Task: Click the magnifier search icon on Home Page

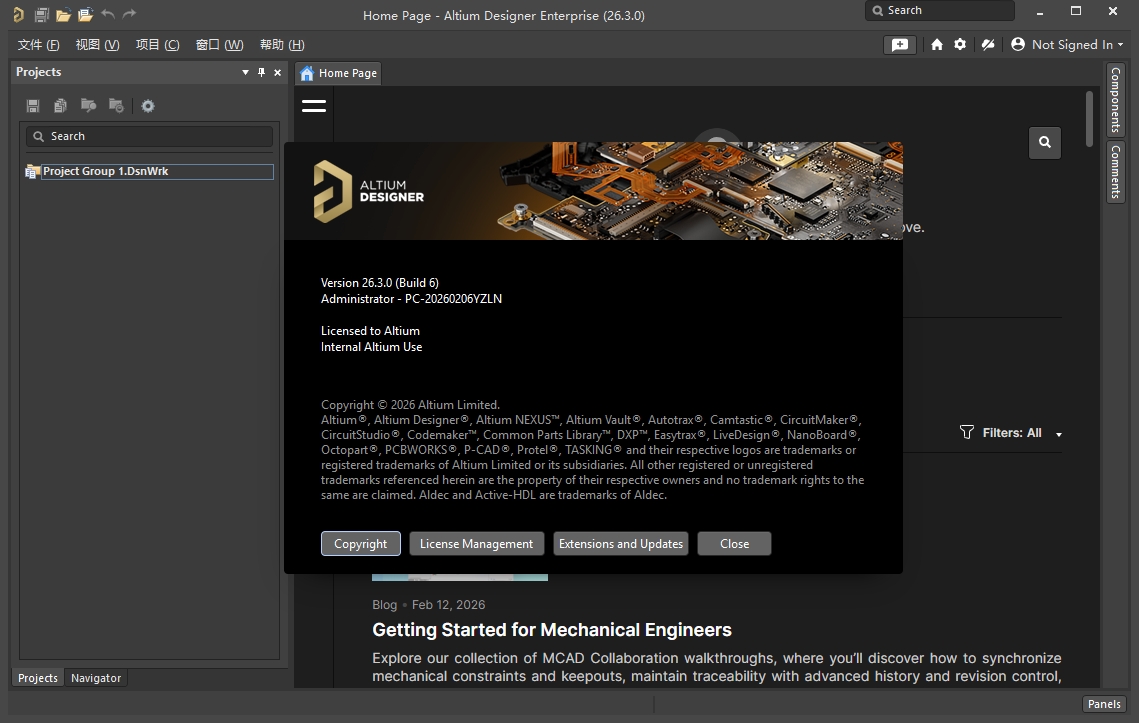Action: pyautogui.click(x=1044, y=143)
